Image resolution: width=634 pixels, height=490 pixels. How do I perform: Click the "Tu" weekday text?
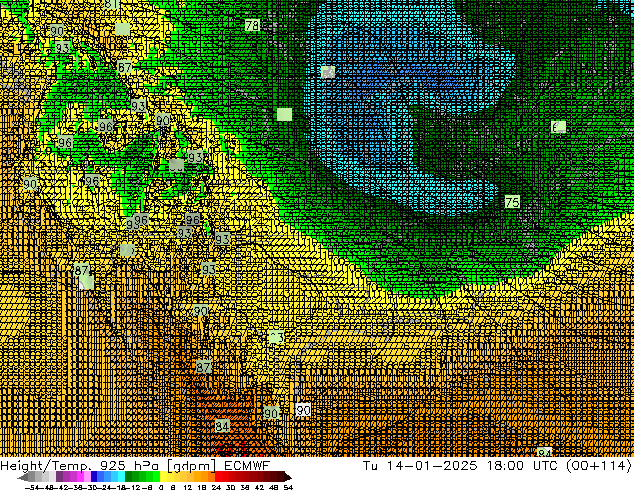pos(370,466)
